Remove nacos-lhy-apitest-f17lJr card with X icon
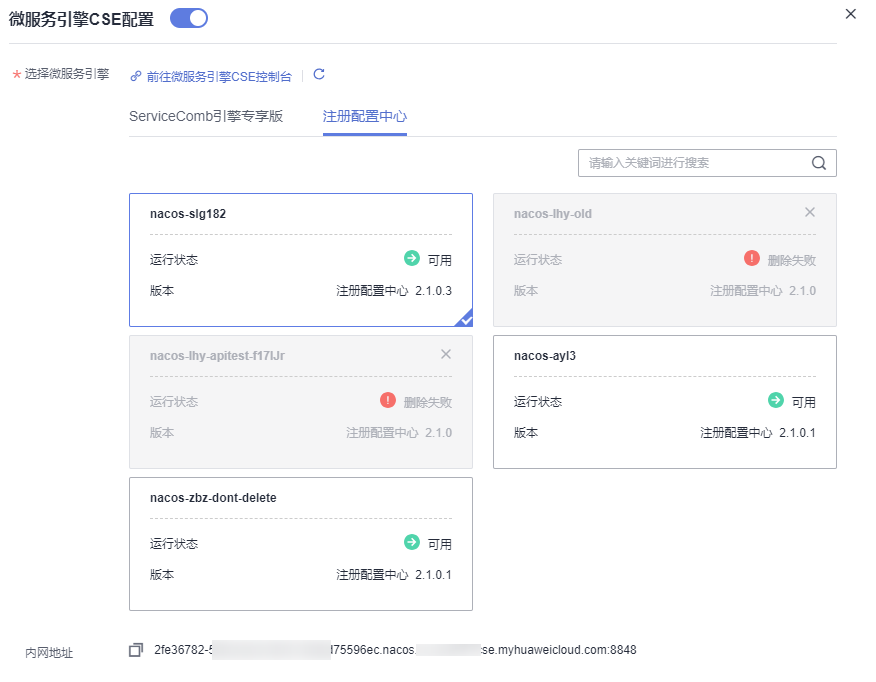This screenshot has width=876, height=682. point(446,354)
